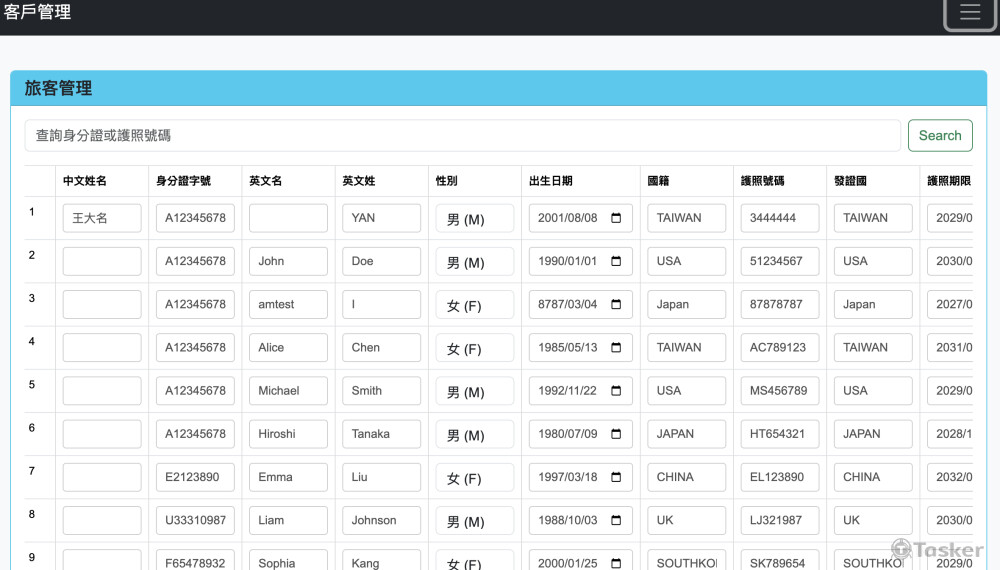Screen dimensions: 1000x570
Task: Click the Search button
Action: coord(939,136)
